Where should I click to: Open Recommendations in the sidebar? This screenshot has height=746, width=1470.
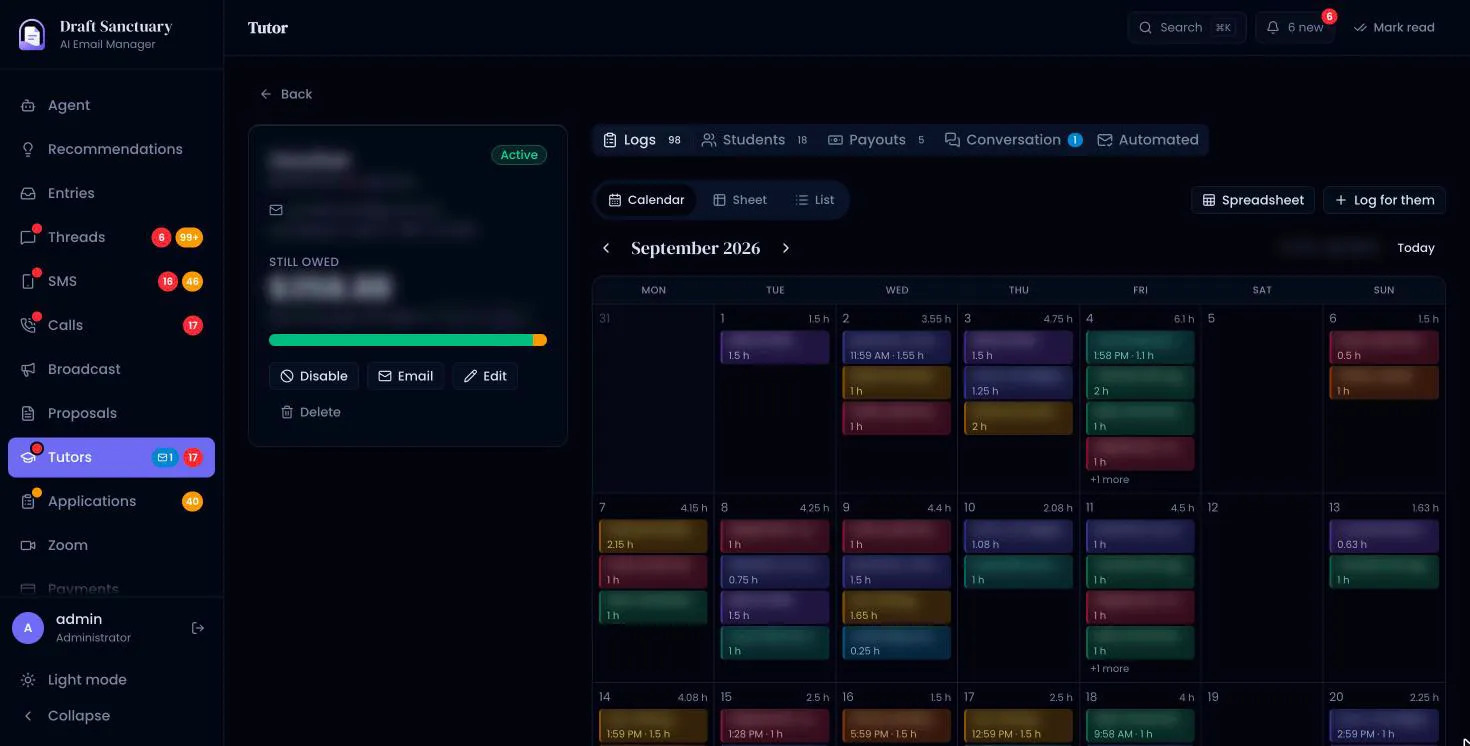click(111, 149)
